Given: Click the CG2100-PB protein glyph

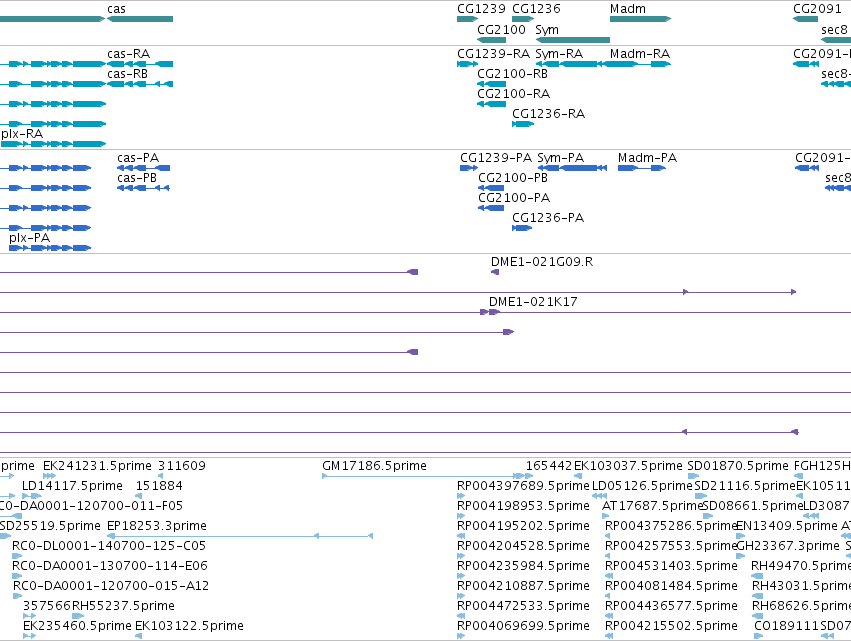Looking at the screenshot, I should (x=491, y=188).
